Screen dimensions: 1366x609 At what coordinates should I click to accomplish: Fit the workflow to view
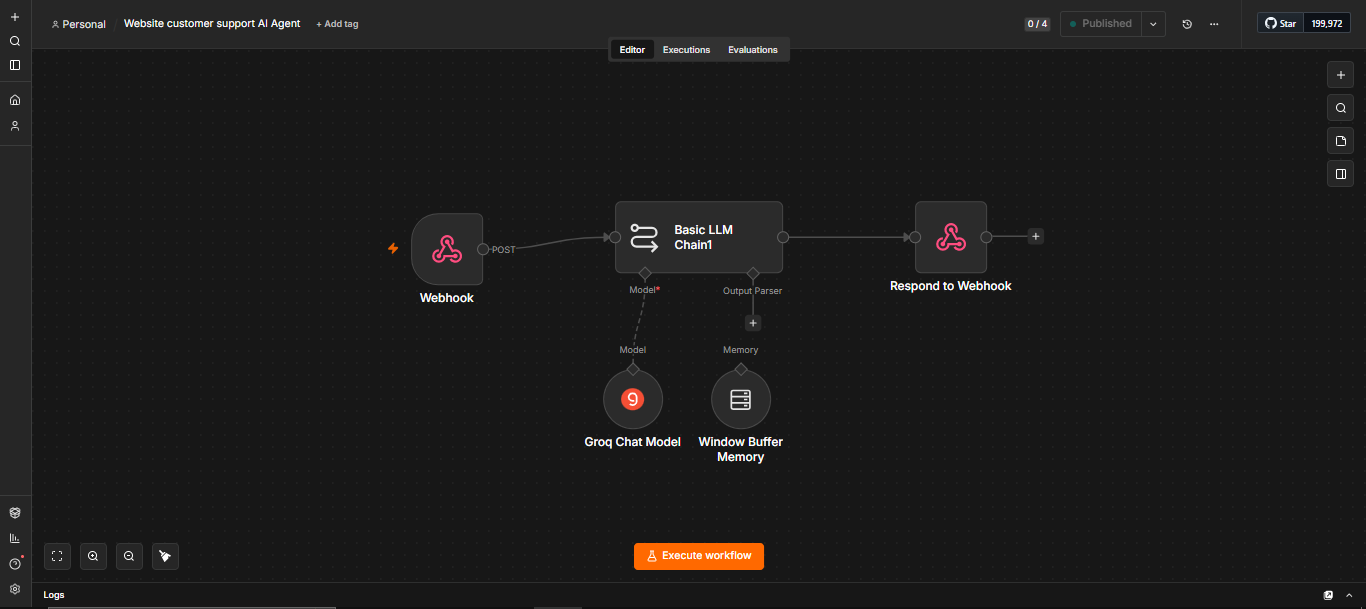point(57,556)
